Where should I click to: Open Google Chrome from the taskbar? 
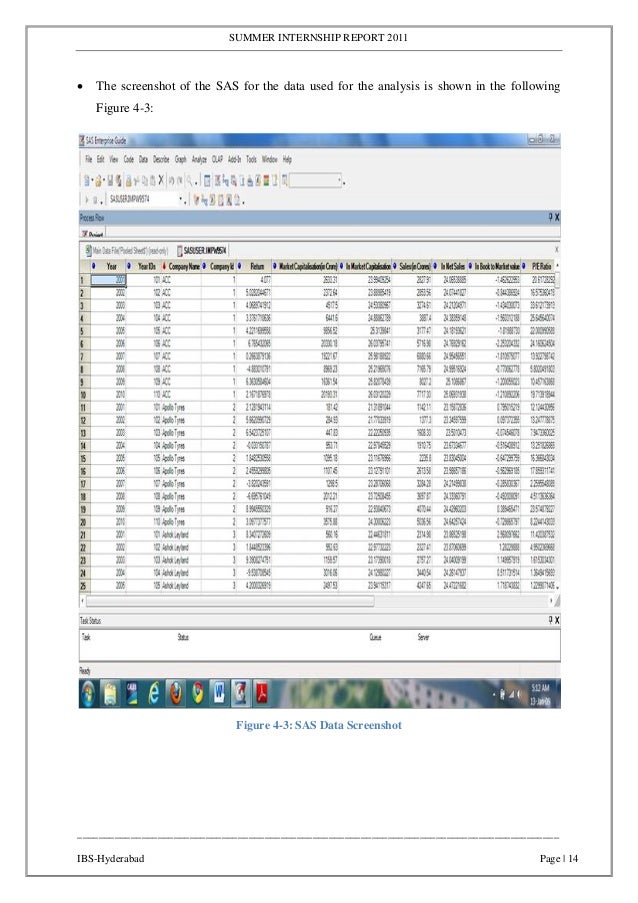[x=198, y=694]
